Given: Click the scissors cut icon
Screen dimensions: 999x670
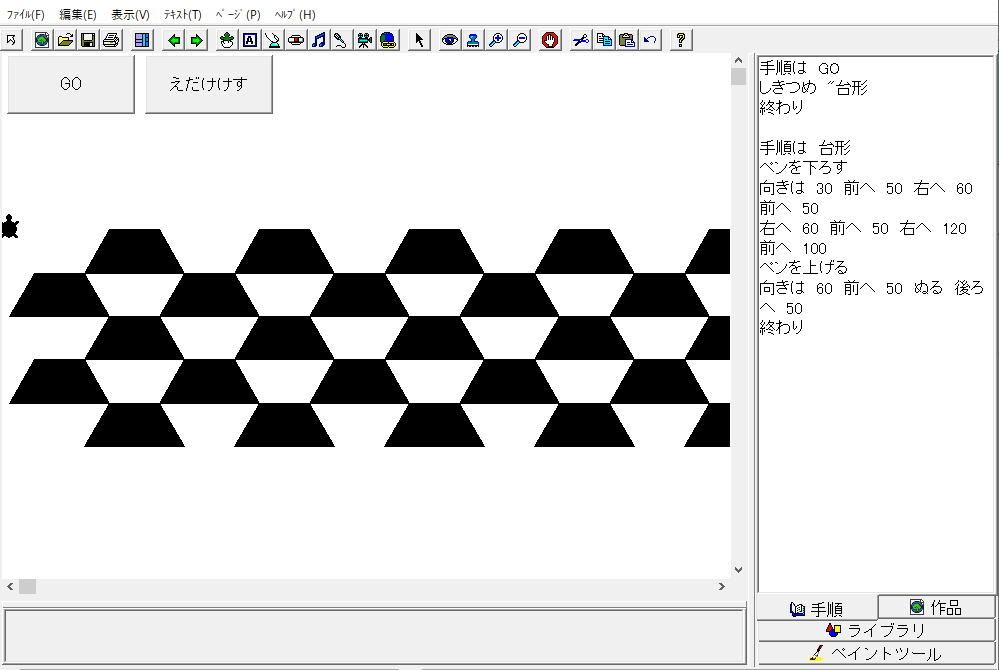Looking at the screenshot, I should [581, 40].
